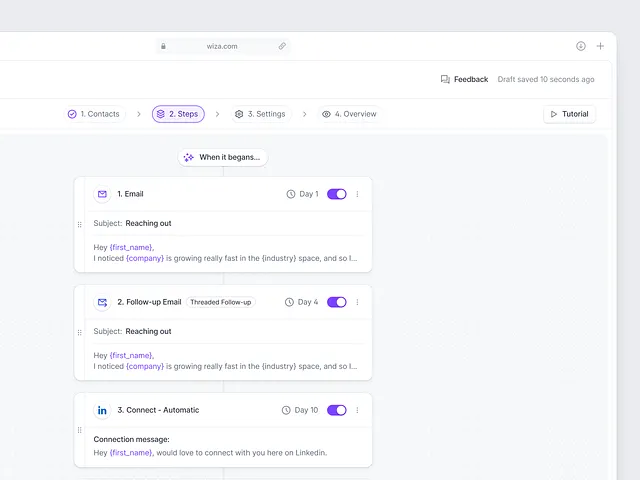Click the LinkedIn icon on Connect step
Screen dimensions: 640x480
(x=102, y=410)
